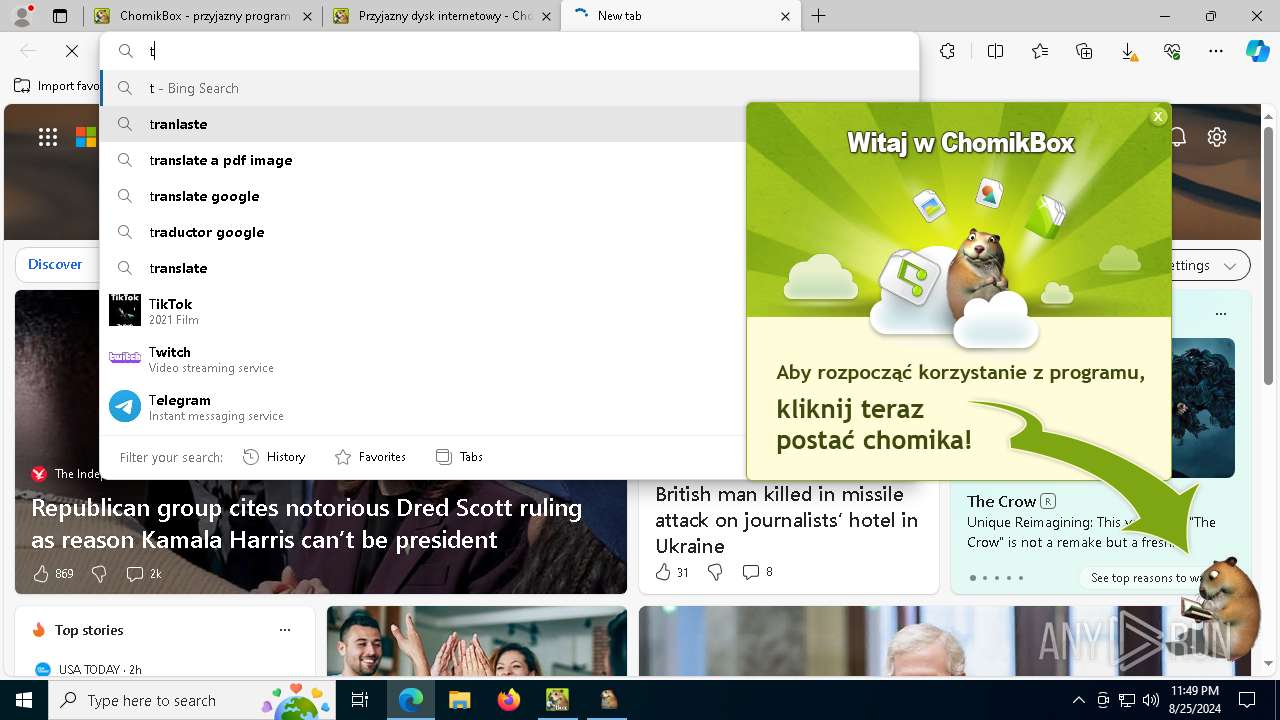Screen dimensions: 1280x720
Task: Open the new tab plus button
Action: click(x=819, y=16)
